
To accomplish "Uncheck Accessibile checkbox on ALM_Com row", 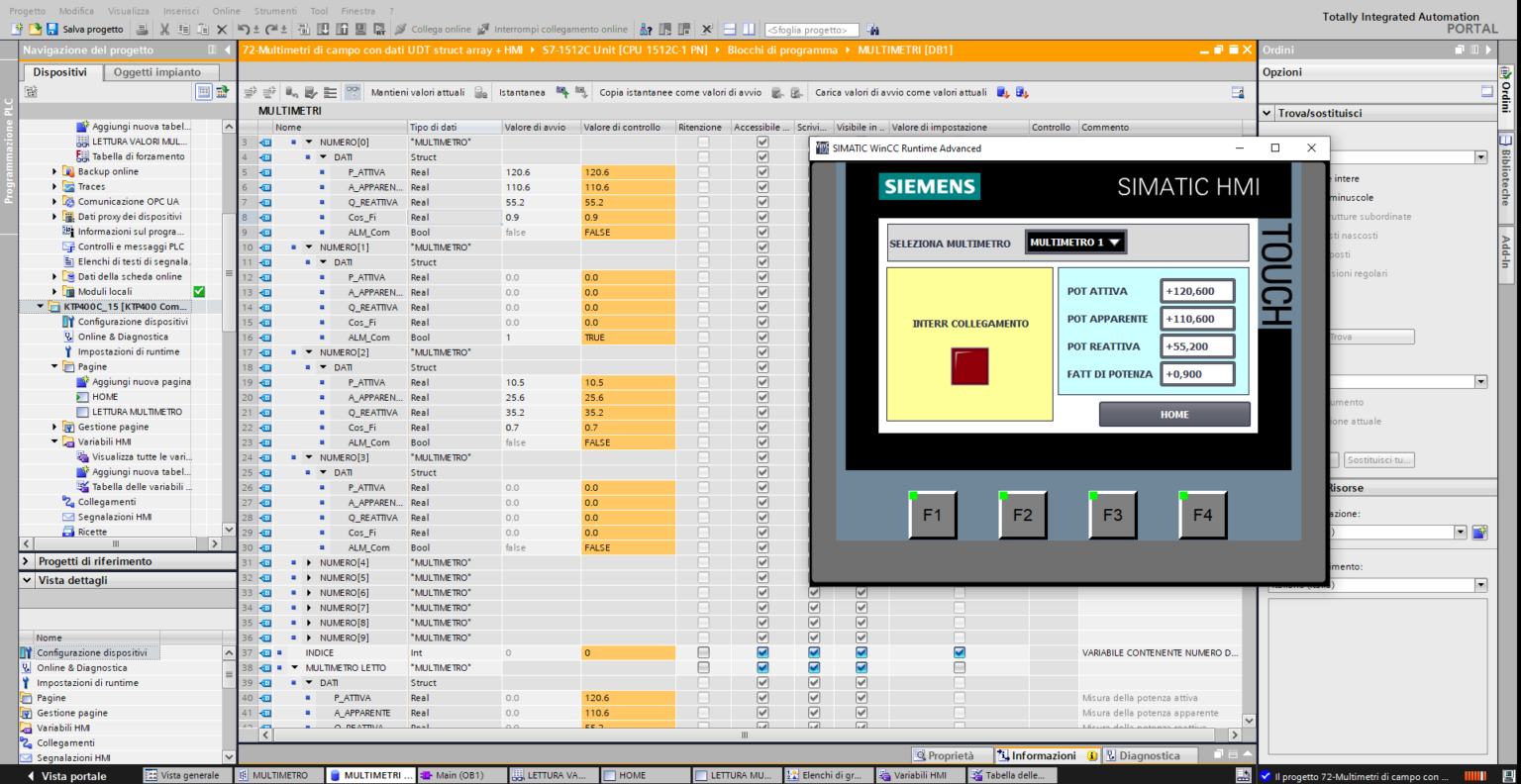I will pyautogui.click(x=760, y=232).
